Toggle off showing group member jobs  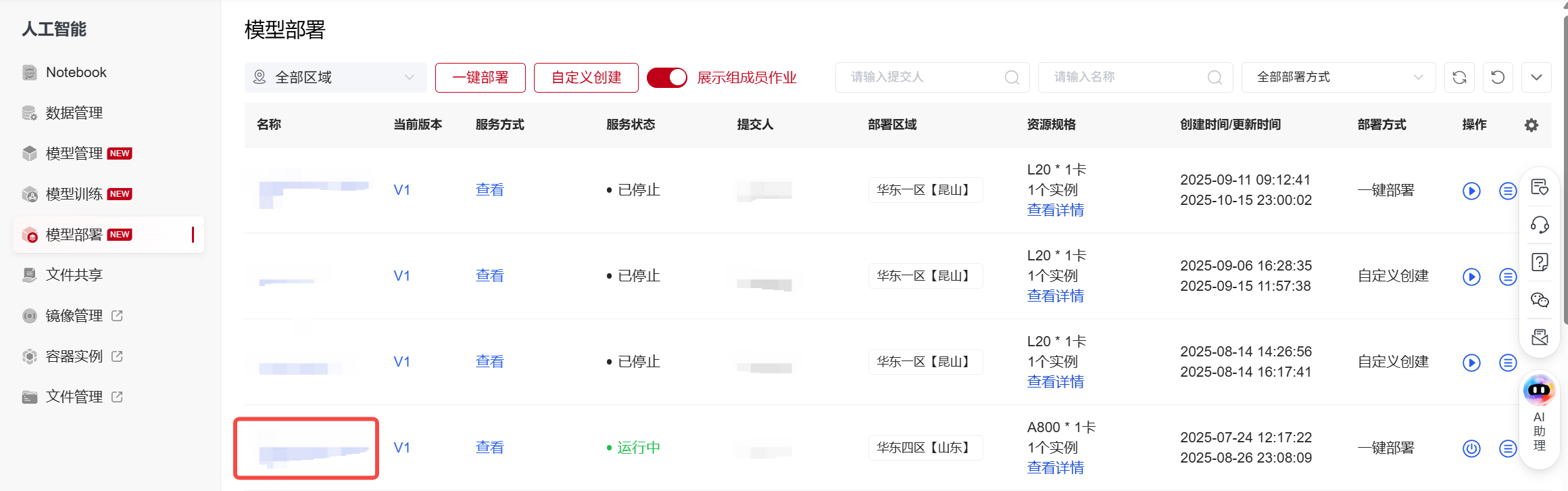[666, 78]
